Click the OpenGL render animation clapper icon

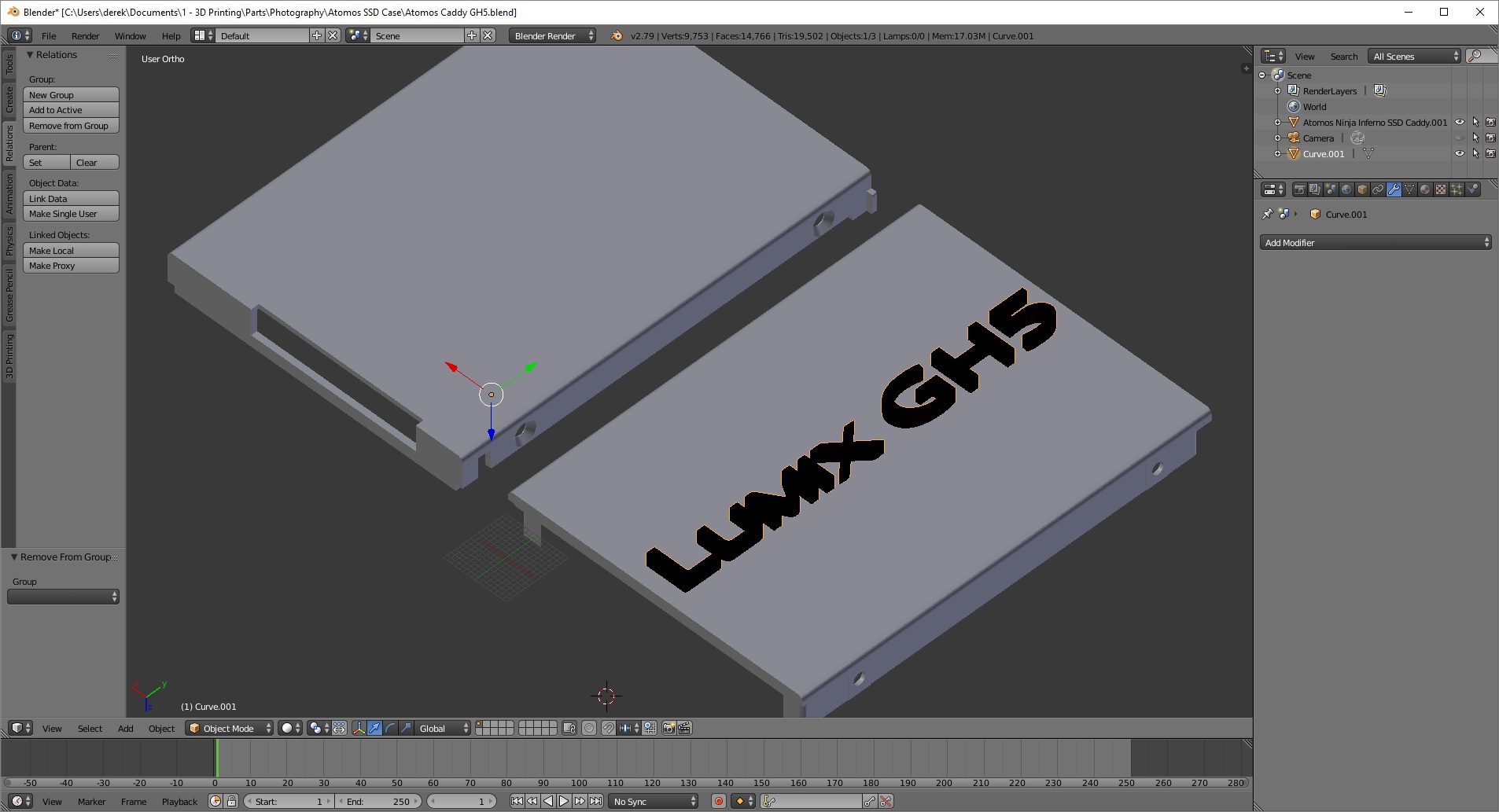684,728
